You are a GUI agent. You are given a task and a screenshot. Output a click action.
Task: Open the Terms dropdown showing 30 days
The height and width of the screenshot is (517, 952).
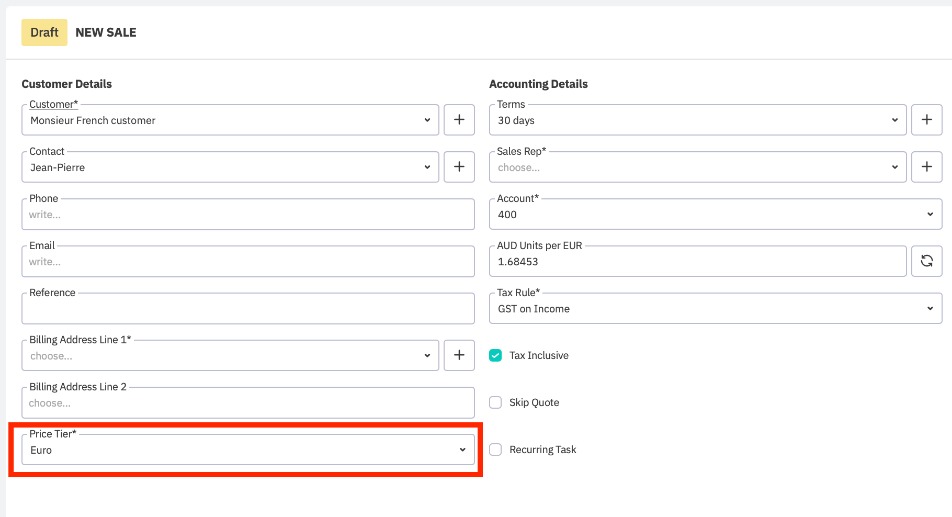[697, 120]
